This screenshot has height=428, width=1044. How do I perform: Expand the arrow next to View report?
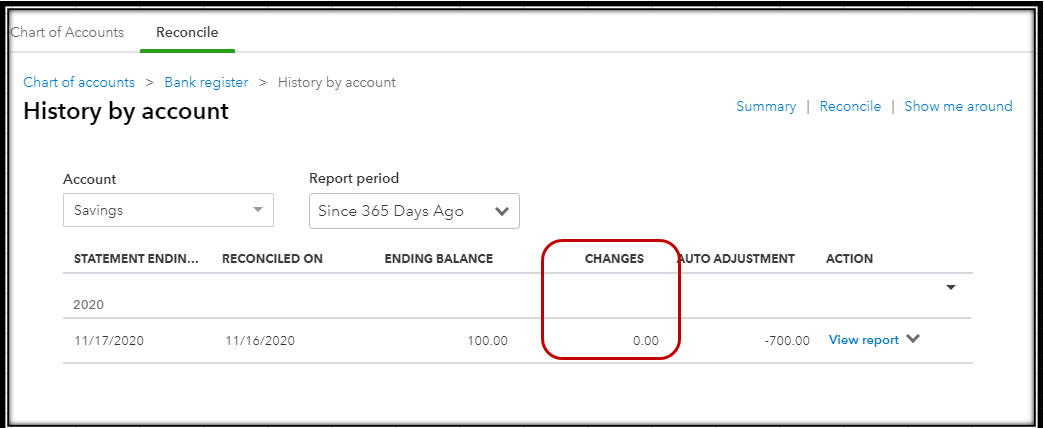914,339
